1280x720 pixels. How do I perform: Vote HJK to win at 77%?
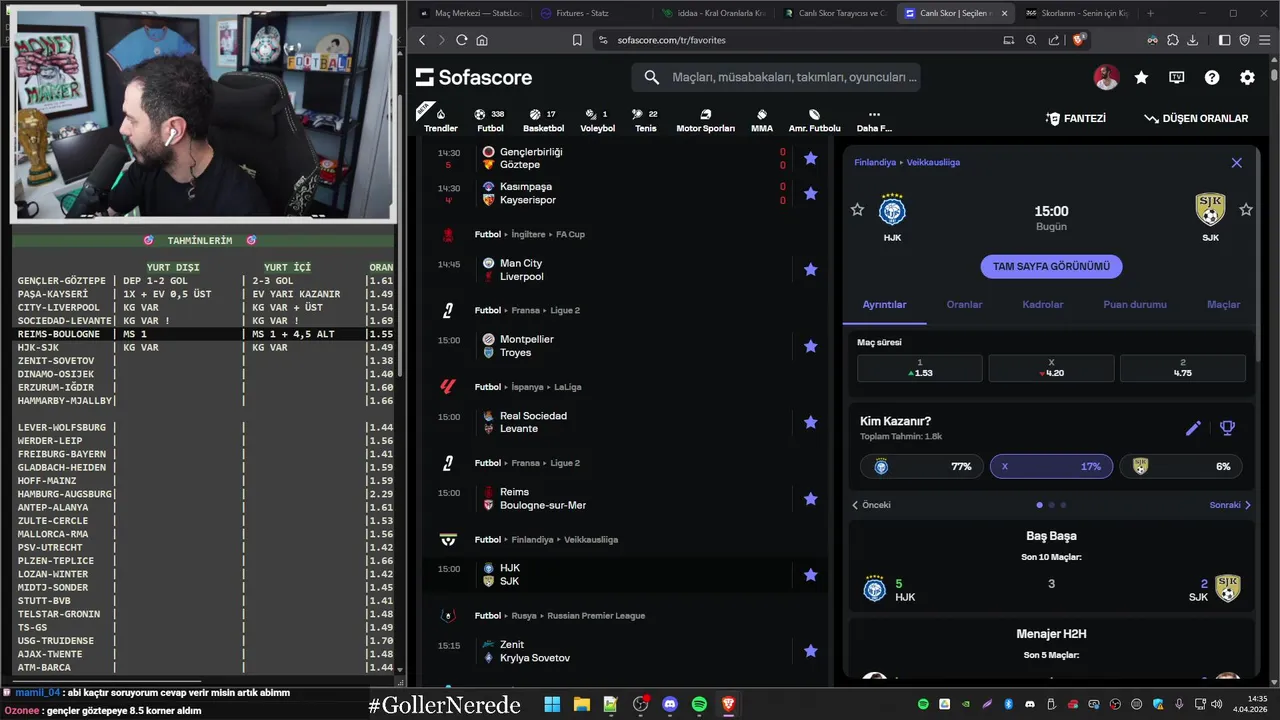[922, 466]
